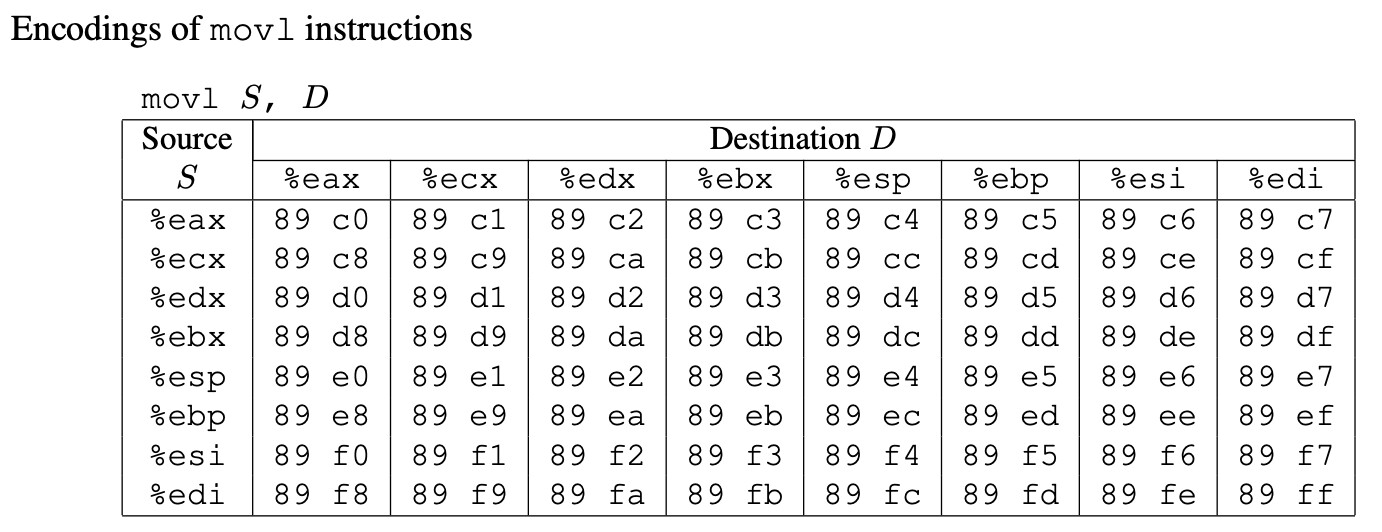1382x532 pixels.
Task: Click the %esi source row label
Action: pyautogui.click(x=187, y=456)
